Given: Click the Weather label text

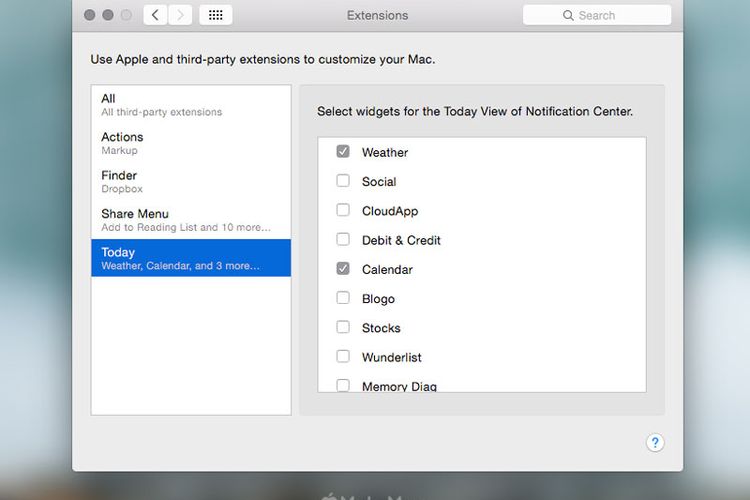Looking at the screenshot, I should [385, 153].
